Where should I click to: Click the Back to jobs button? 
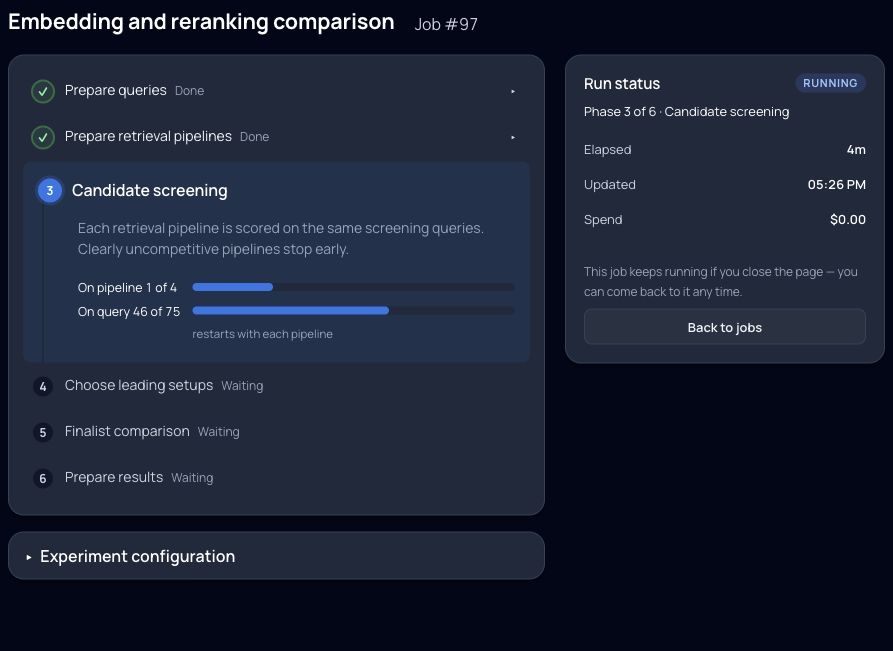coord(724,327)
